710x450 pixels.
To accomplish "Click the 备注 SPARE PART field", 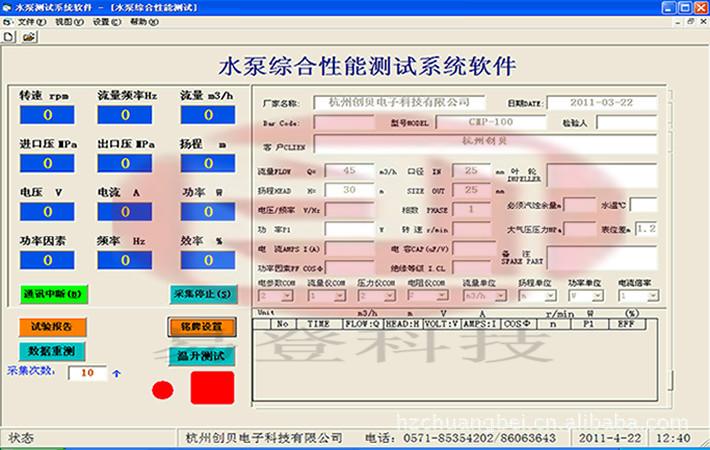I will tap(602, 259).
